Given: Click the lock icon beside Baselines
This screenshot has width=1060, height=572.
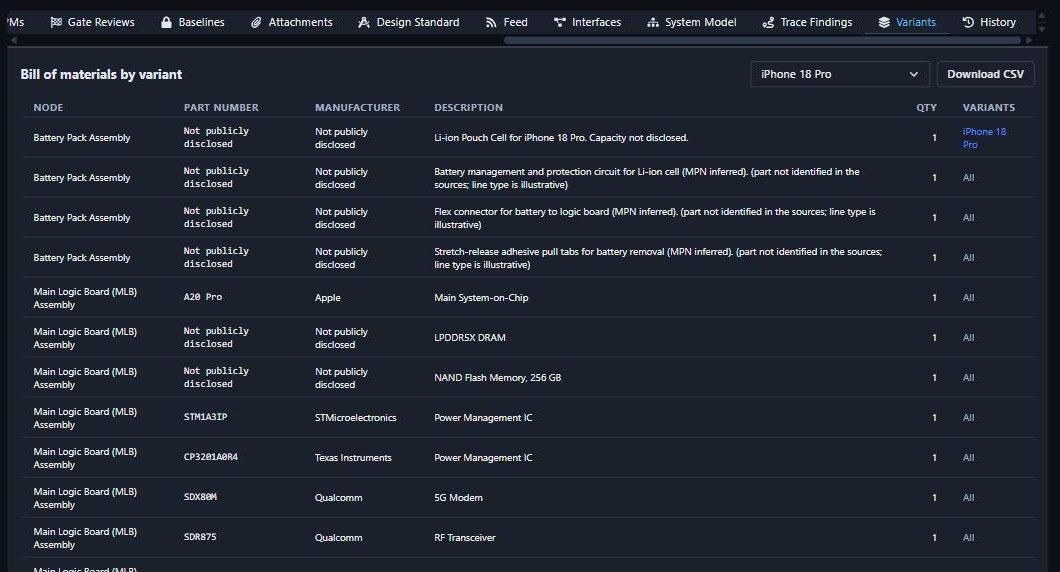Looking at the screenshot, I should pos(166,22).
